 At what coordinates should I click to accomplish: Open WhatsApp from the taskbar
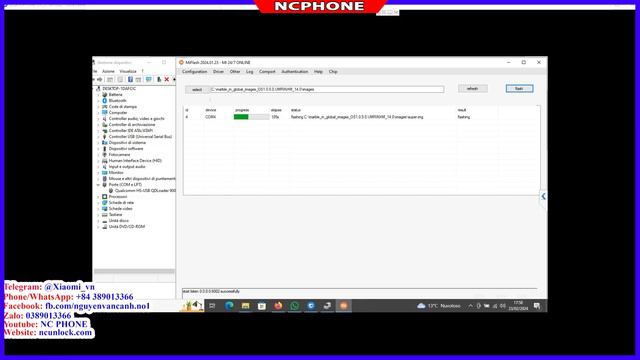(x=294, y=306)
